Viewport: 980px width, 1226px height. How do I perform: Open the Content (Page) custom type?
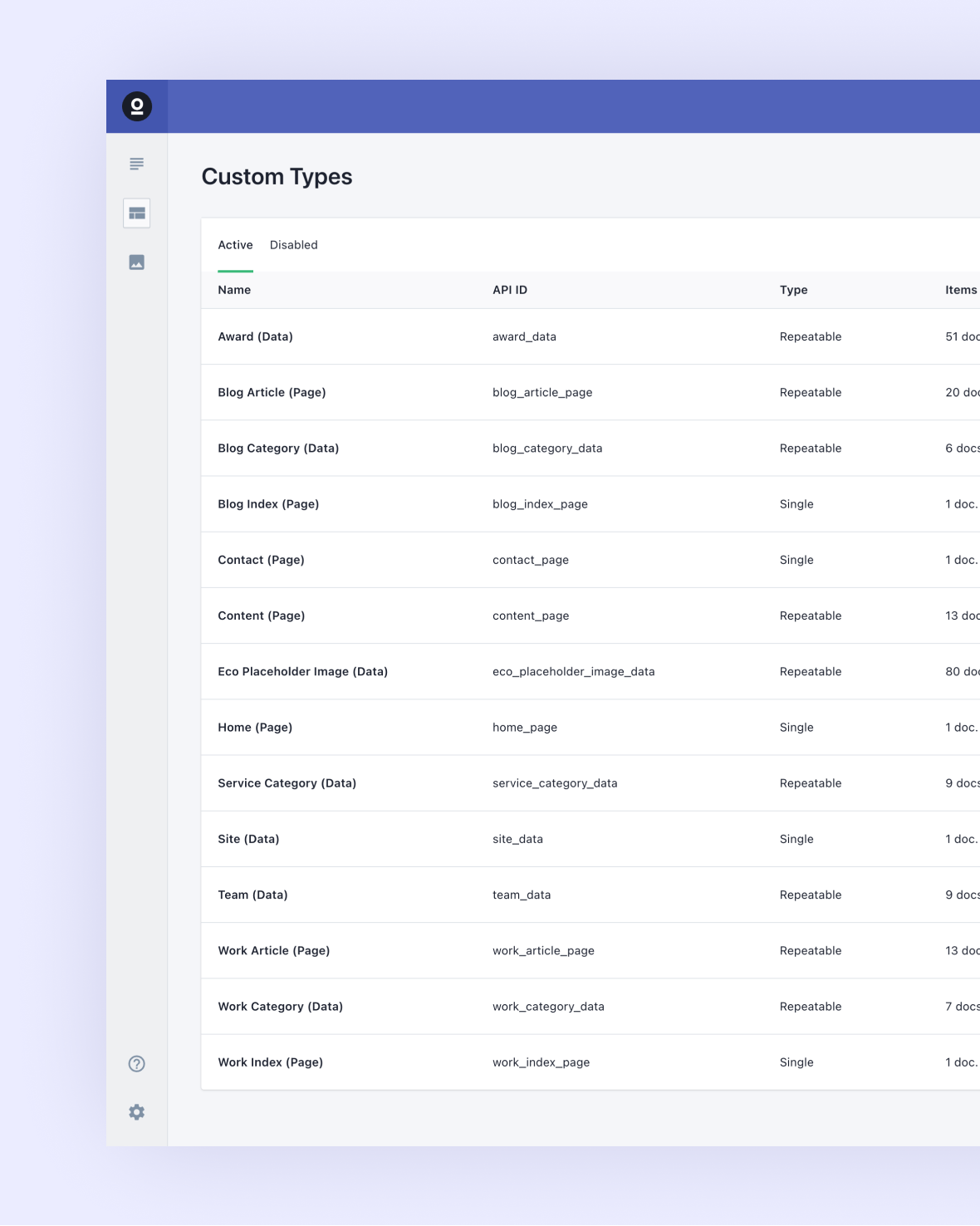(x=261, y=615)
